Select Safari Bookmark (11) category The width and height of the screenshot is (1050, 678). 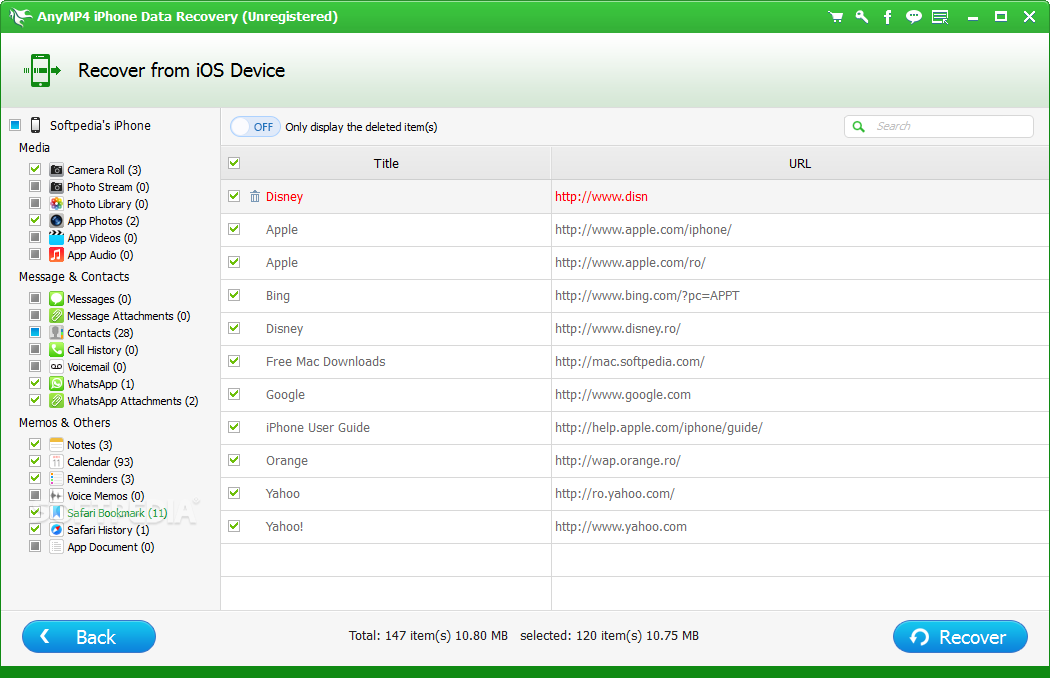pyautogui.click(x=117, y=513)
